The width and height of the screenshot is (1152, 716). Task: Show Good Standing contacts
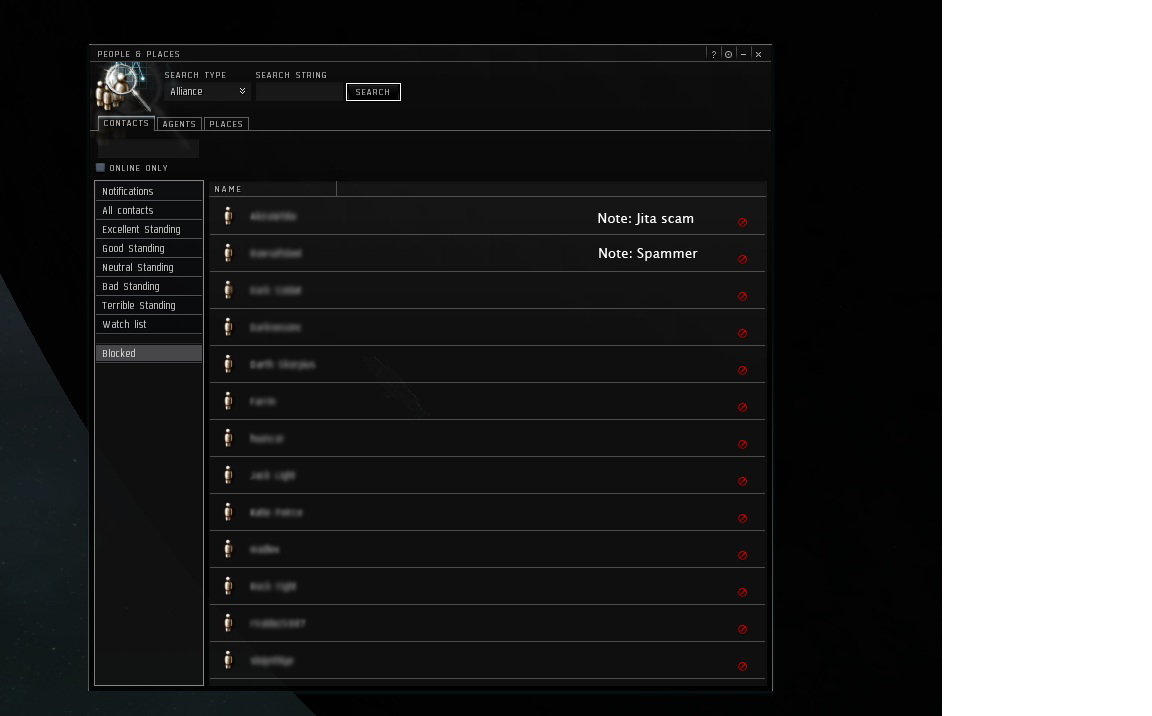click(x=149, y=248)
